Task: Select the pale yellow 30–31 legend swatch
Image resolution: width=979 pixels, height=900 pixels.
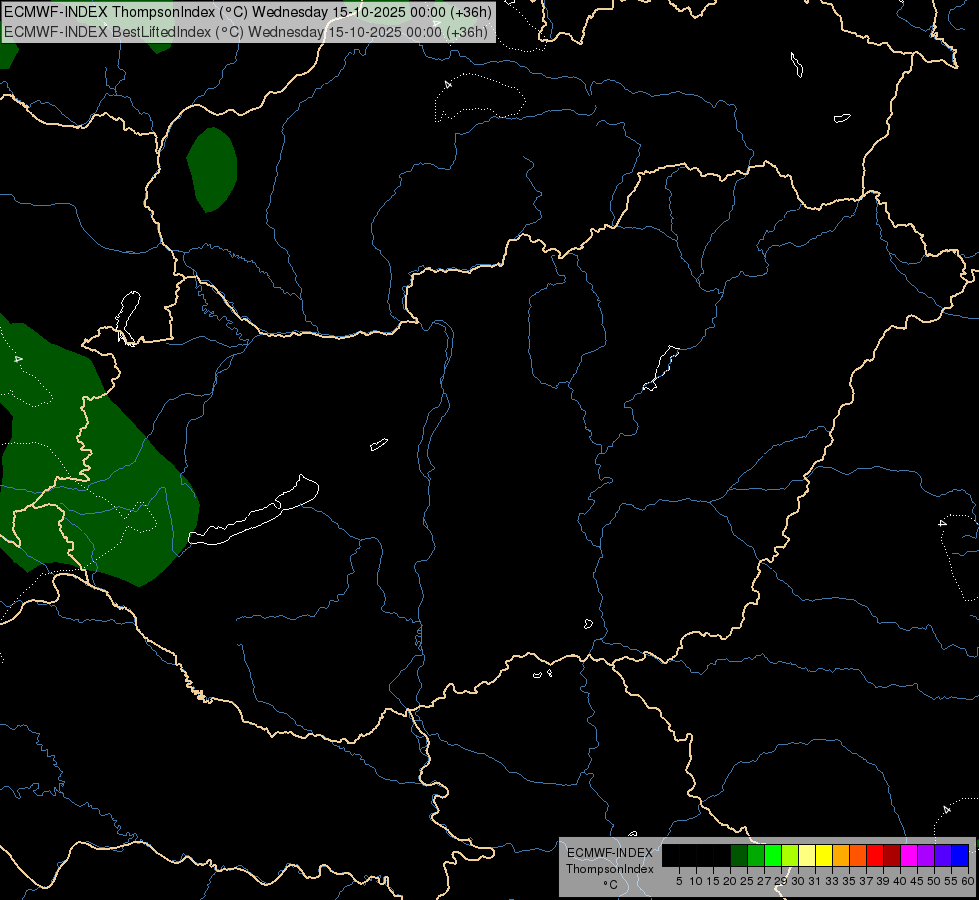Action: coord(807,855)
